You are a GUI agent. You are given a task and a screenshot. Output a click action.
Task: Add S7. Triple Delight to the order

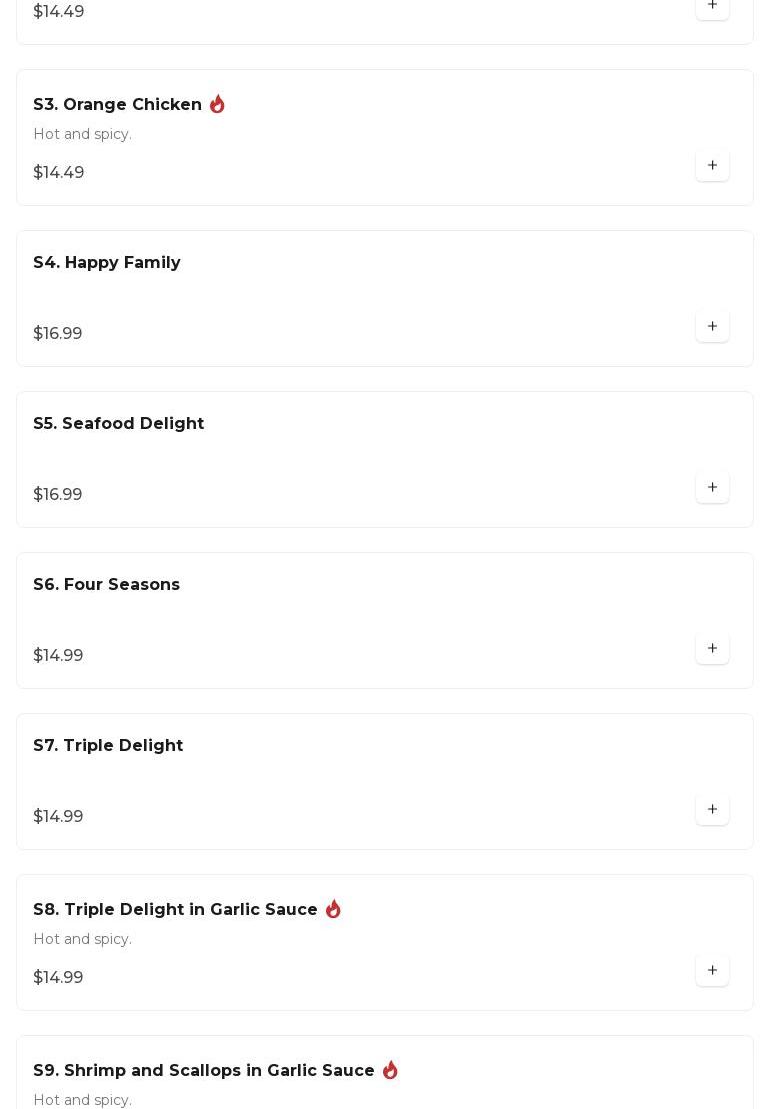(x=712, y=809)
